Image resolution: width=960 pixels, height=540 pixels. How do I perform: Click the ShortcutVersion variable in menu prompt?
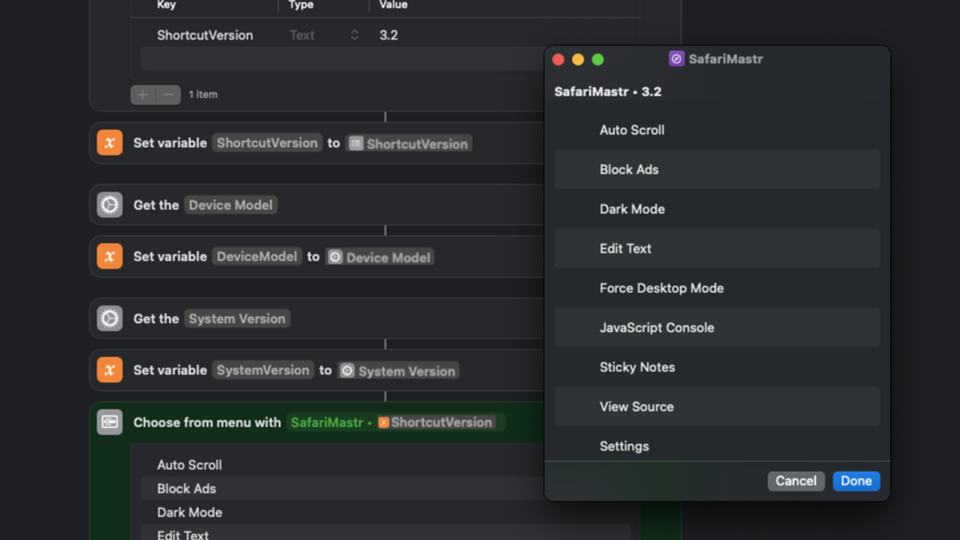[x=435, y=422]
